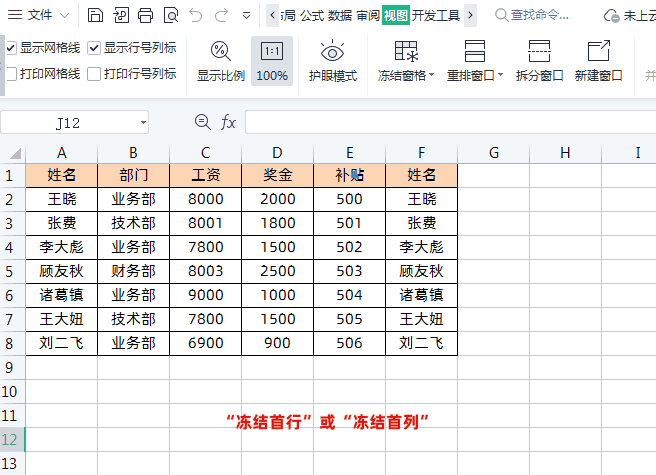Click the 冻结窗格 freeze panes icon
The height and width of the screenshot is (475, 656).
click(x=406, y=51)
